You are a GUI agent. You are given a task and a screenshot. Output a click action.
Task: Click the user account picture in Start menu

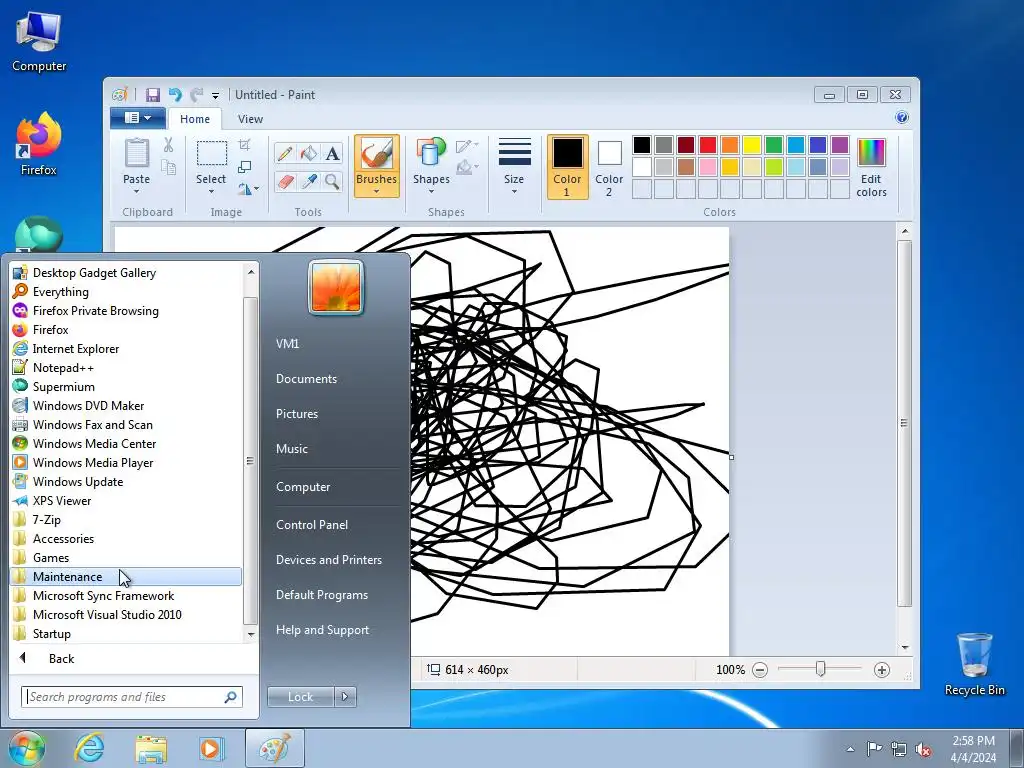coord(336,287)
